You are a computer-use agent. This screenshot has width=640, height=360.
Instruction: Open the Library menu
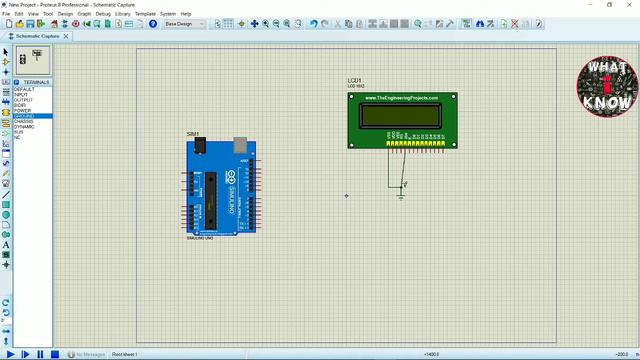[x=122, y=14]
